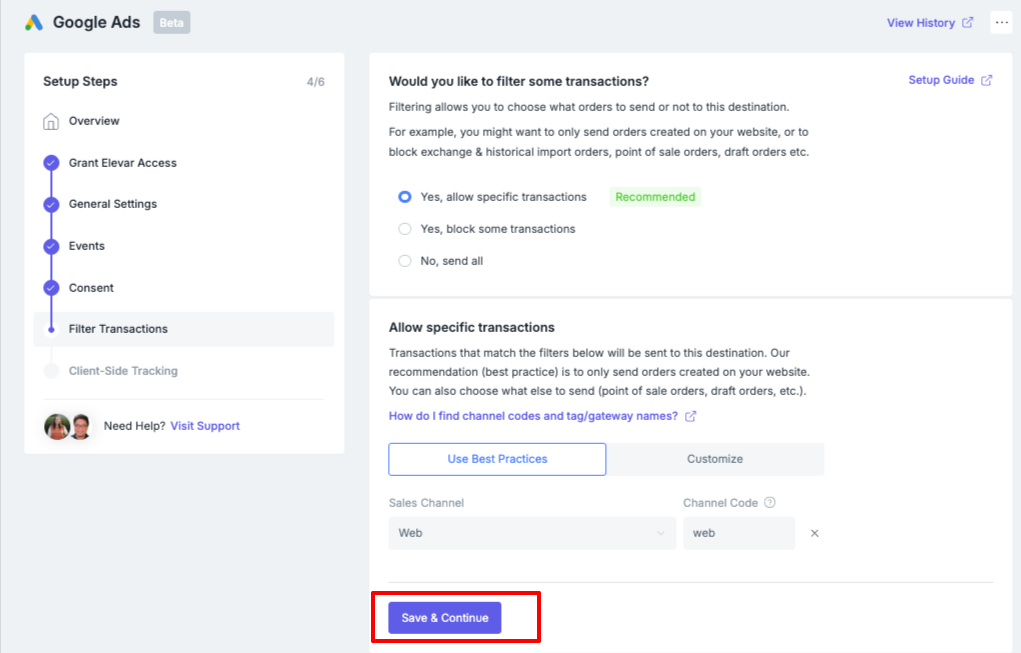
Task: Open the three-dot more options menu
Action: pyautogui.click(x=1001, y=23)
